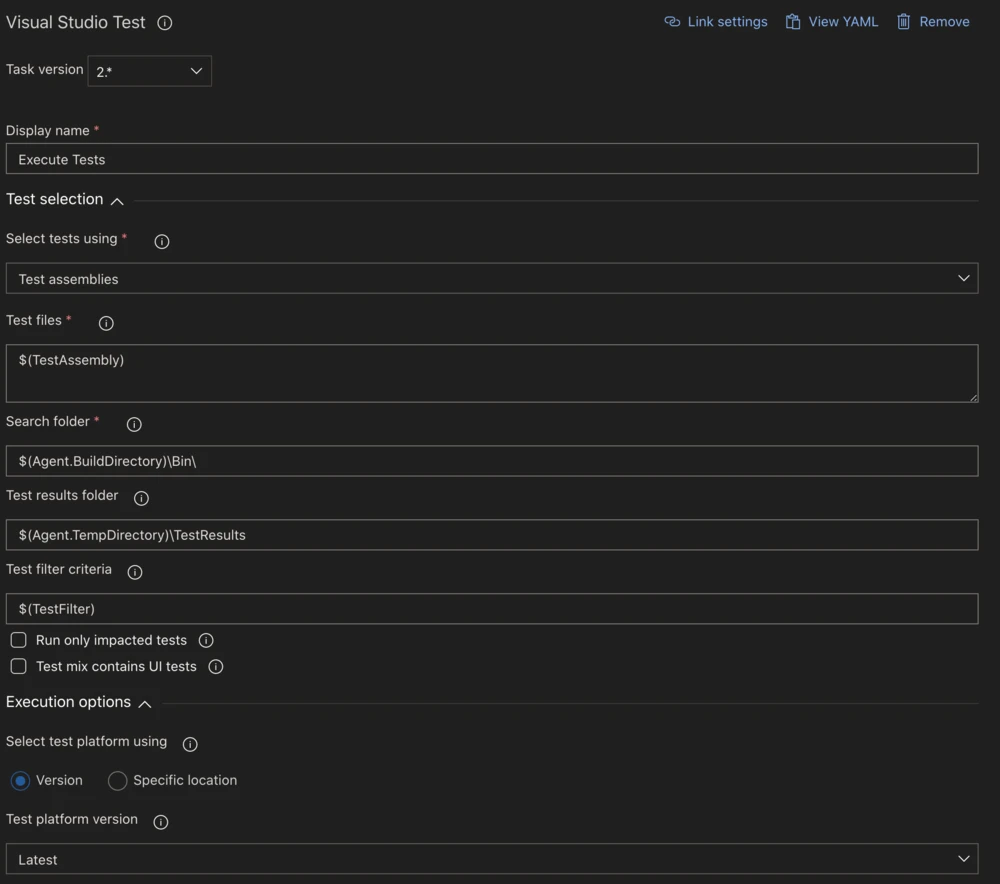
Task: Click info icon next to Test results folder
Action: (x=141, y=498)
